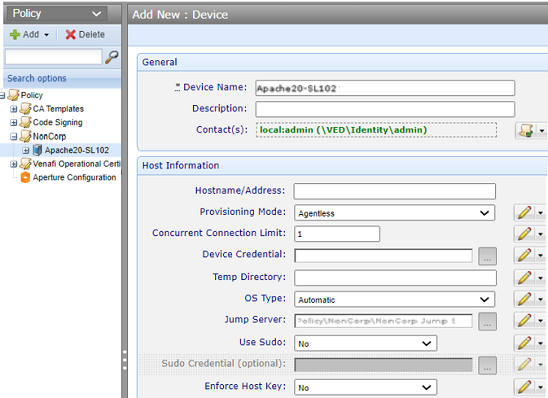Click the magnifying glass search icon

tap(112, 57)
